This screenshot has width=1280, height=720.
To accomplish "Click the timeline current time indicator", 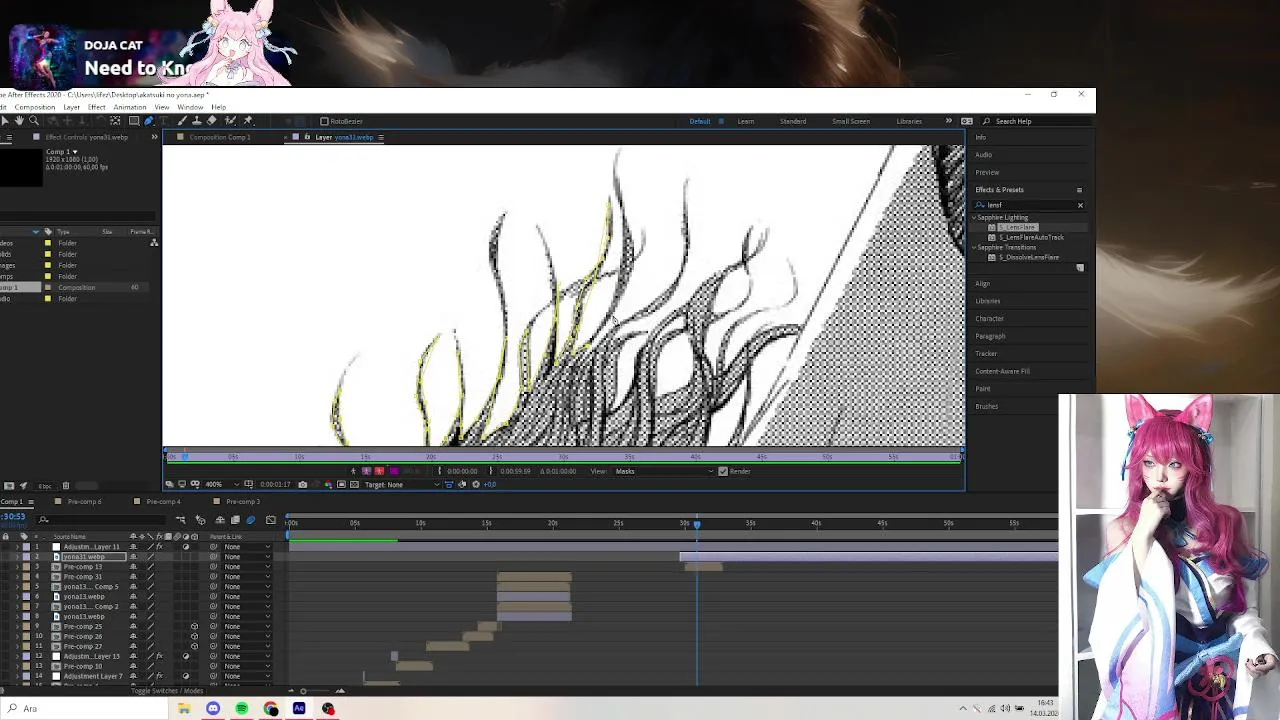I will coord(697,523).
